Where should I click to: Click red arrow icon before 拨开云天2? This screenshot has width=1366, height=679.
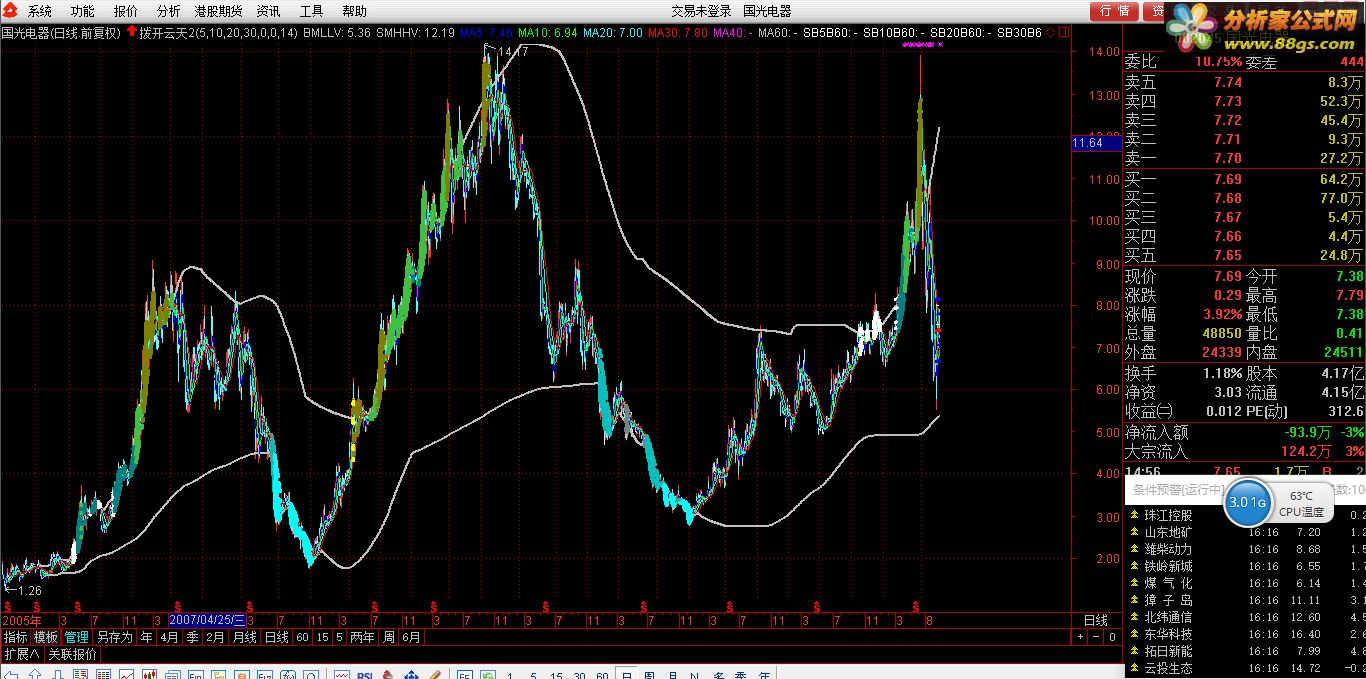click(131, 32)
